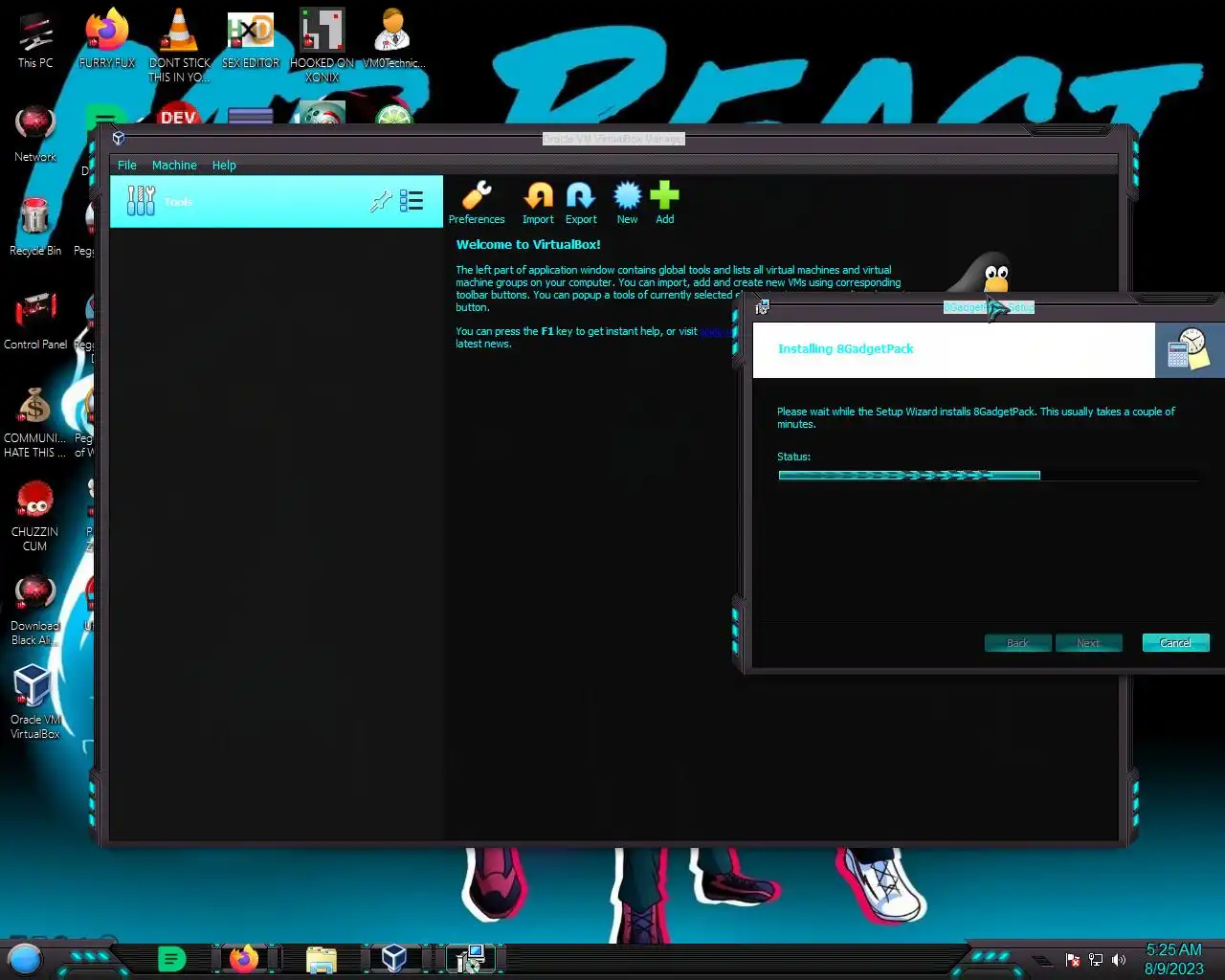Select the HOOKED ON XONIX desktop icon
The image size is (1225, 980).
tap(323, 46)
